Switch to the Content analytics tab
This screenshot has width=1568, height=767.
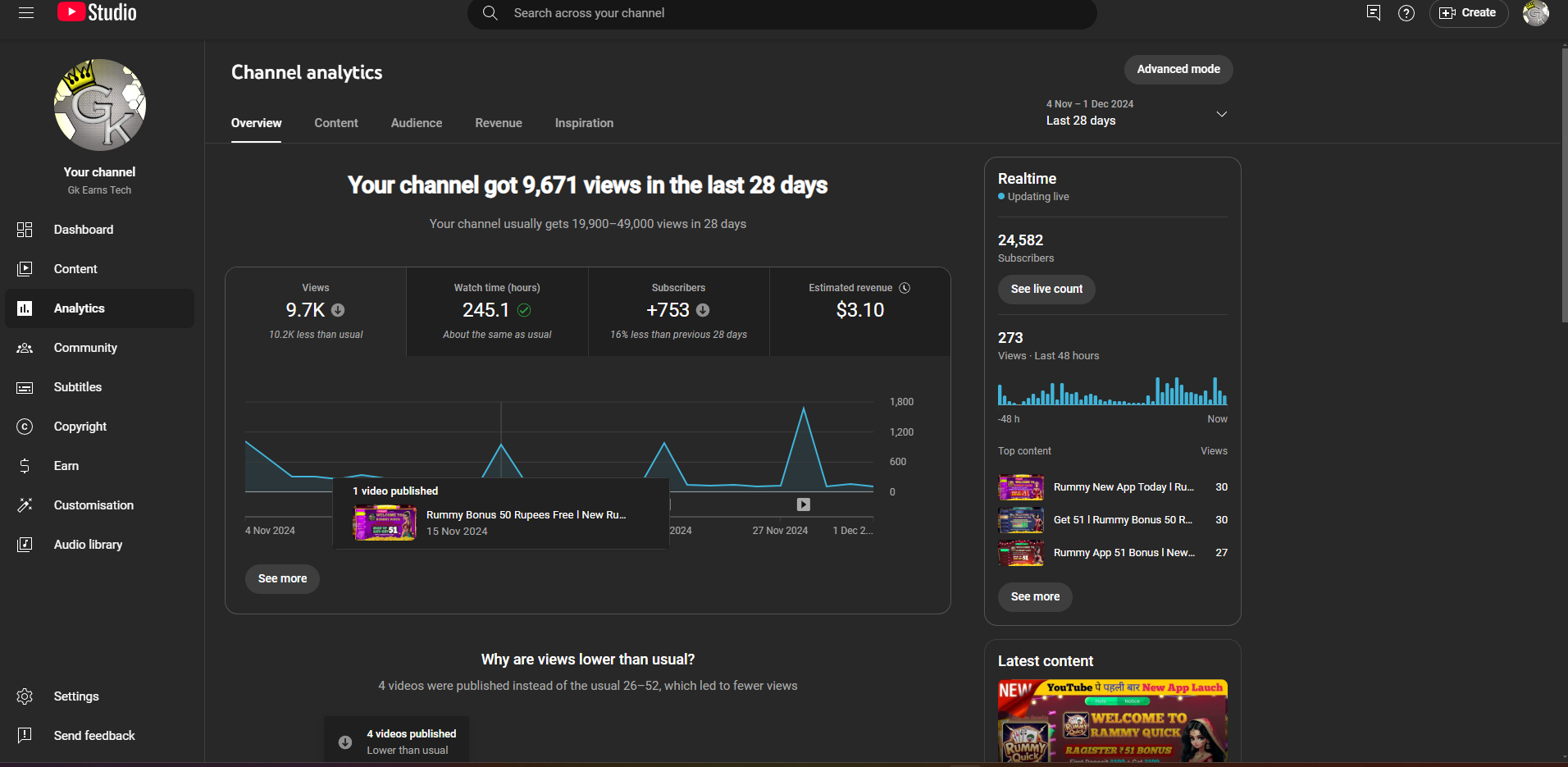tap(336, 123)
